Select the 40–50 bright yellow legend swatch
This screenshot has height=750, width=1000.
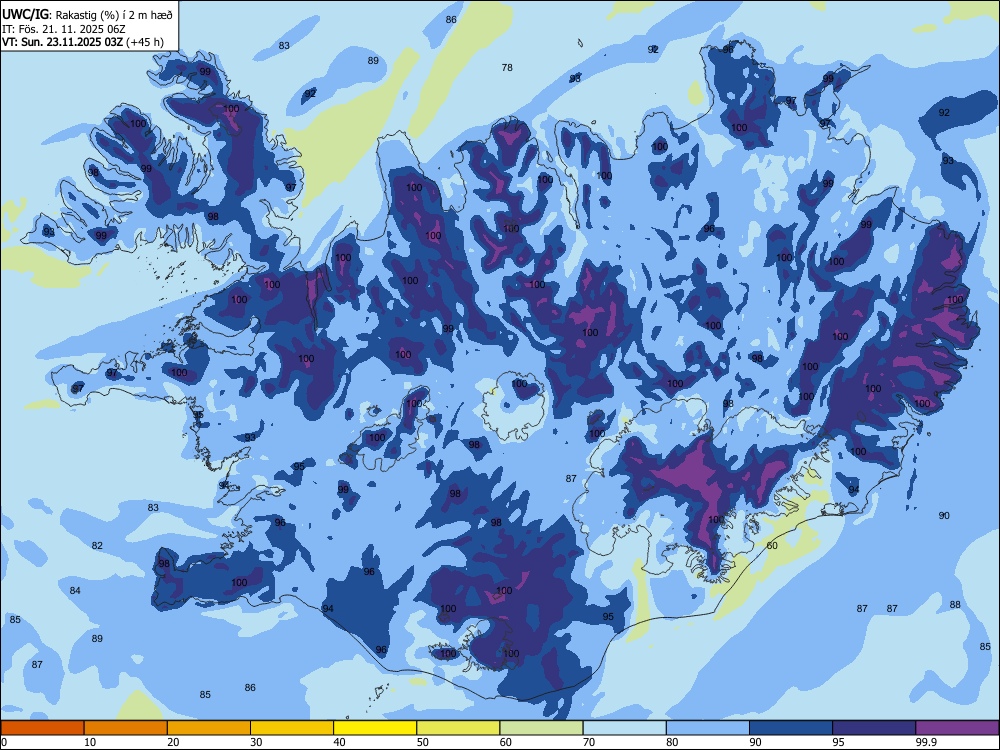(375, 728)
